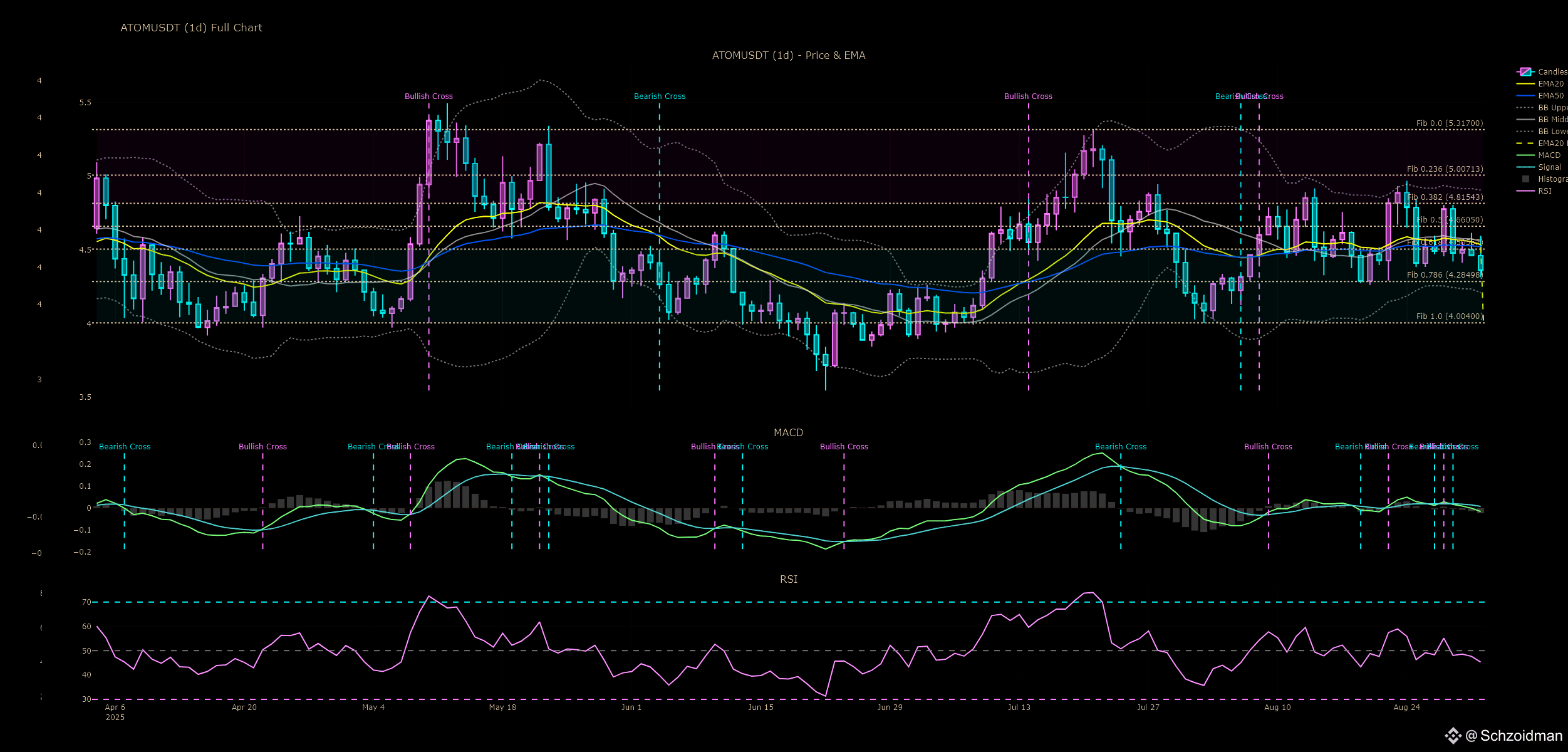Click the MACD subplot title

tap(788, 432)
